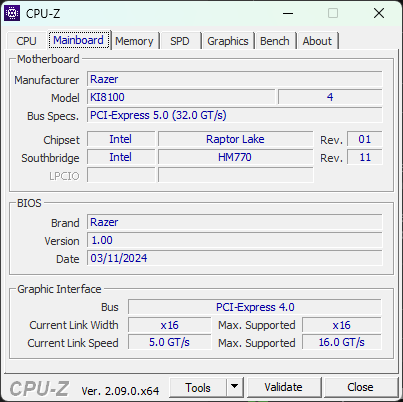Click the Manufacturer field showing Razer
Viewport: 403px width, 402px height.
[235, 79]
